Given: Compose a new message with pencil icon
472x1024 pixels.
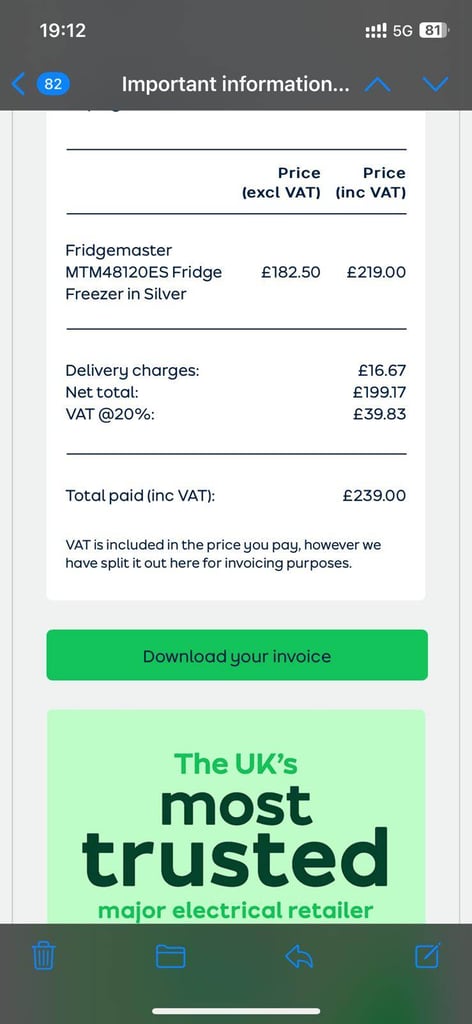Looking at the screenshot, I should [428, 955].
